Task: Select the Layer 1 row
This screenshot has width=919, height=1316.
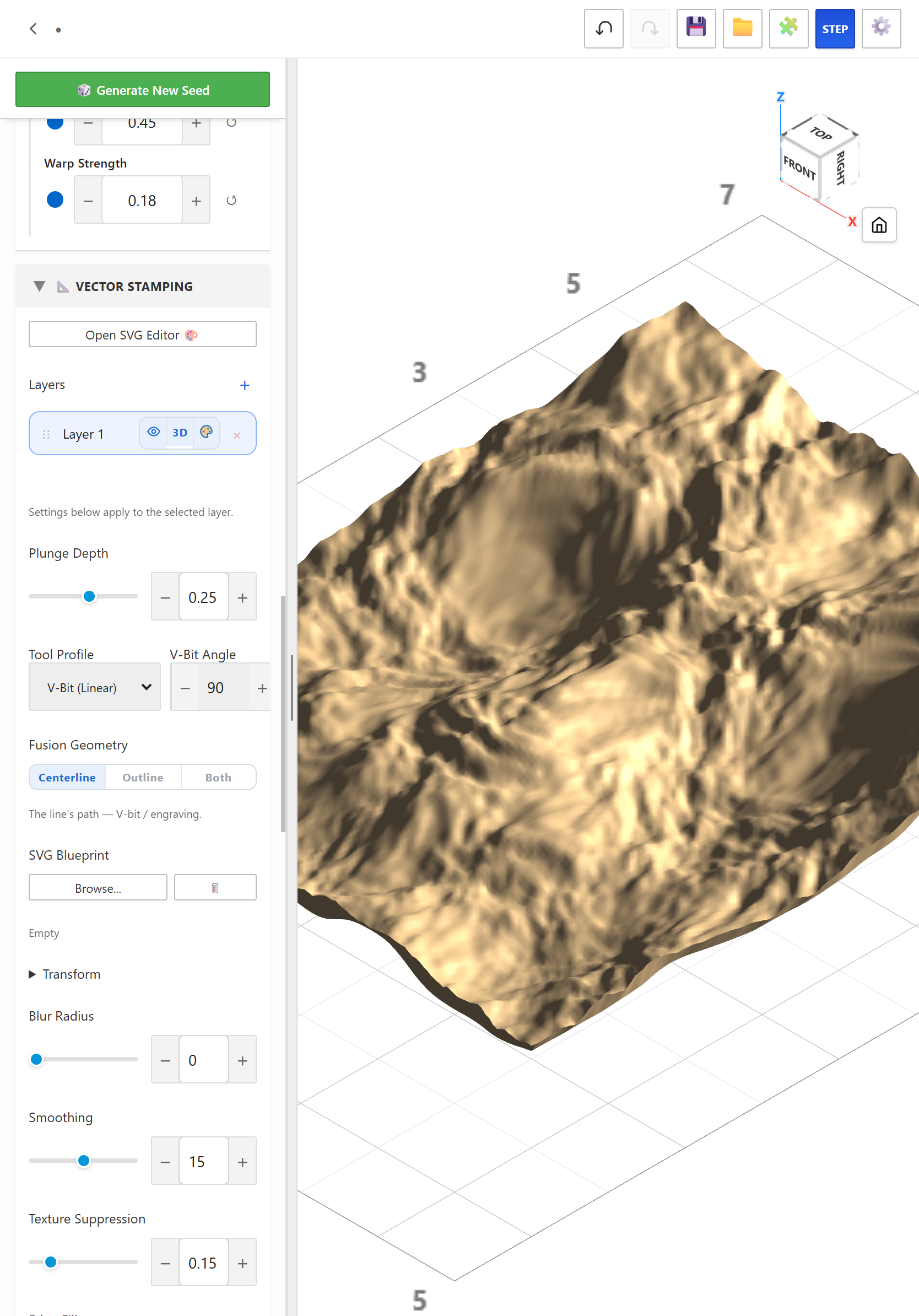Action: 143,433
